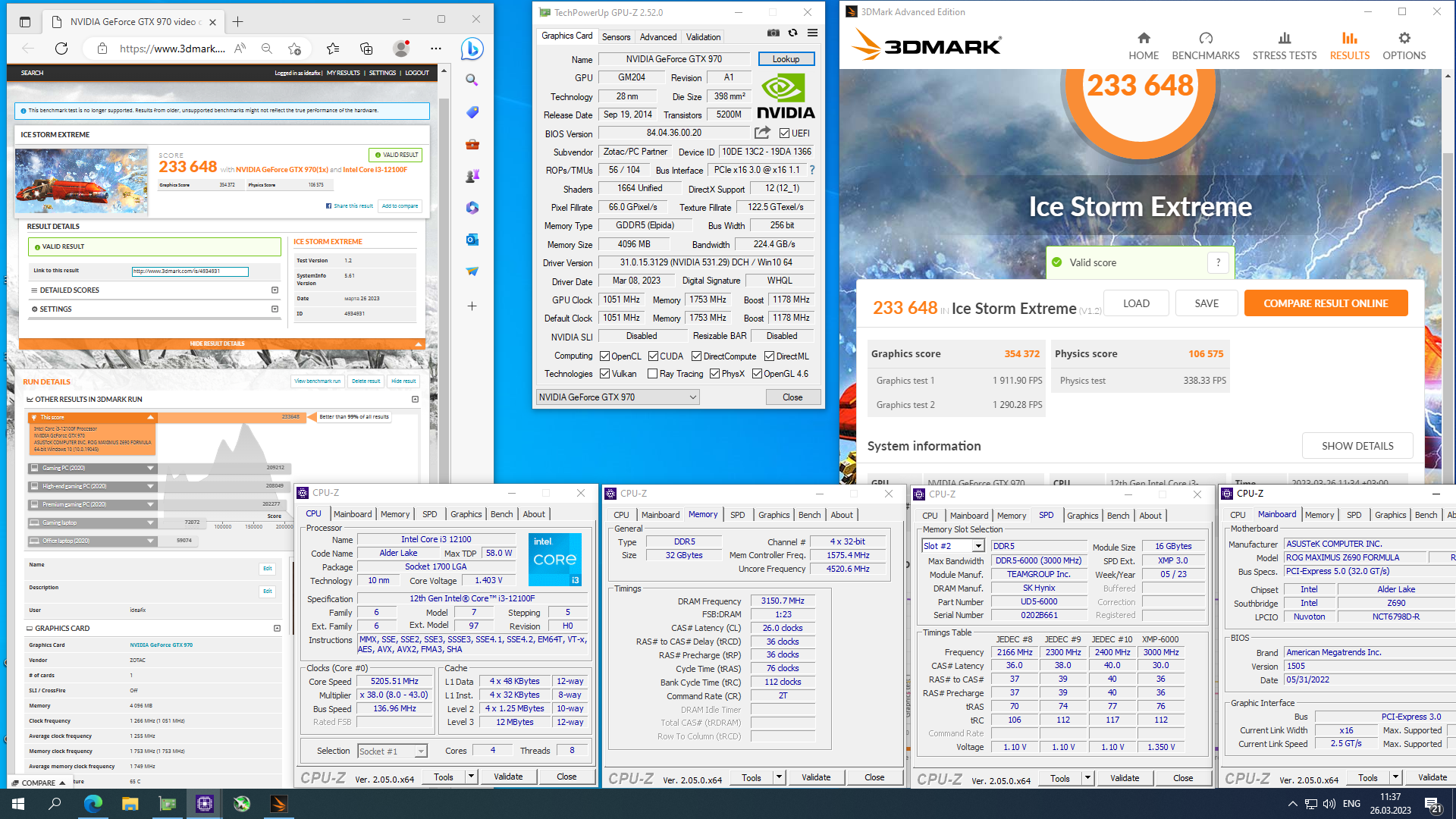Refresh the Edge page

pos(61,49)
